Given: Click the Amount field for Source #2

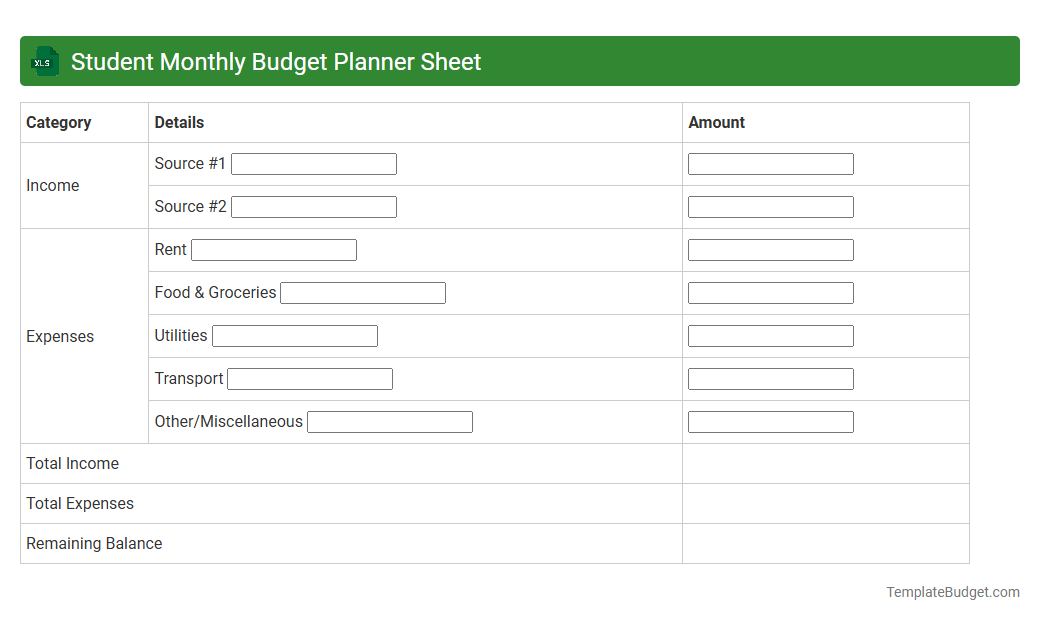Looking at the screenshot, I should point(770,206).
